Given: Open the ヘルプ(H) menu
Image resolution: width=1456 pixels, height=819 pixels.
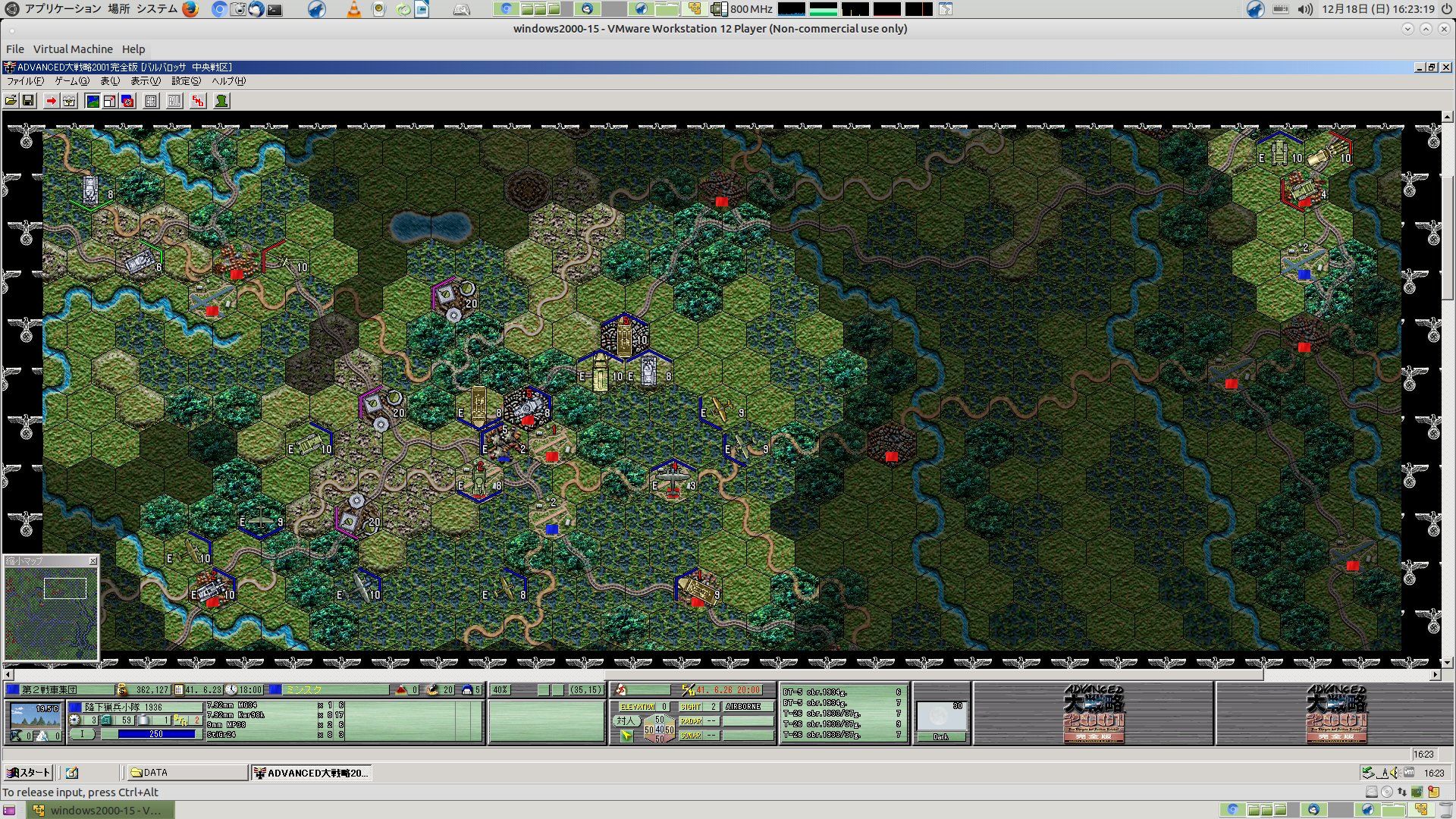Looking at the screenshot, I should point(228,81).
